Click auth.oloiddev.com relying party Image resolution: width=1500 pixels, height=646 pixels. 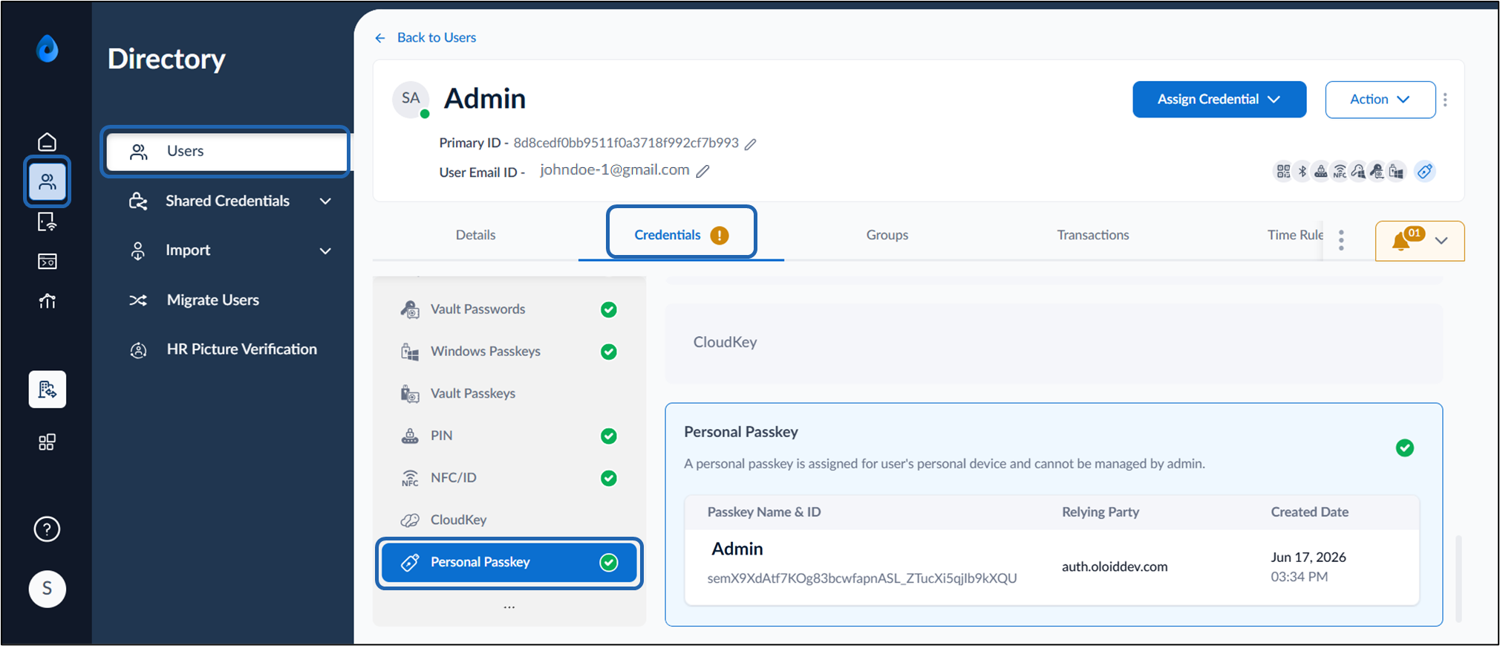point(1115,567)
